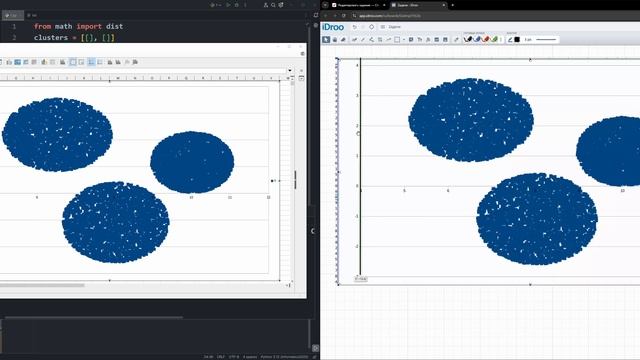This screenshot has width=640, height=360.
Task: Pick the red pen preset in iDroo
Action: [486, 40]
